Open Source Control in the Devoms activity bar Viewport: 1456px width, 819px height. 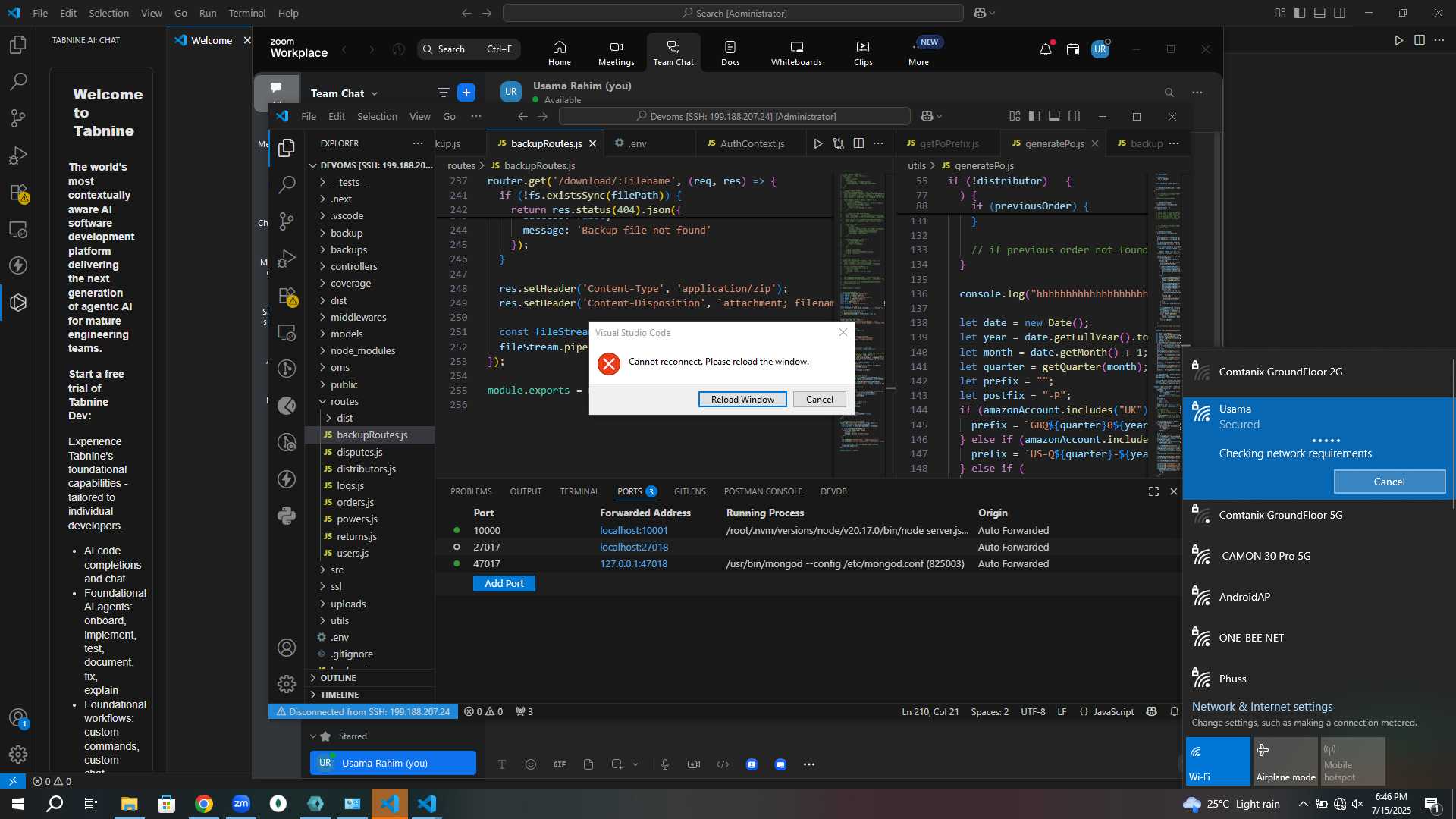[287, 221]
